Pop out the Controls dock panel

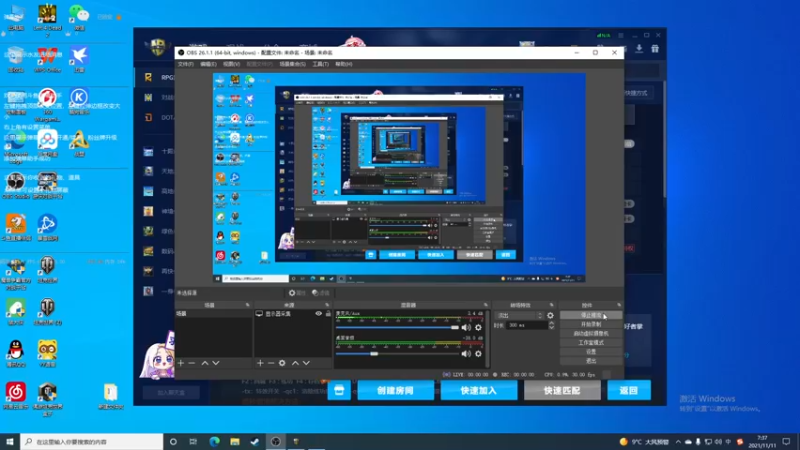click(x=619, y=305)
